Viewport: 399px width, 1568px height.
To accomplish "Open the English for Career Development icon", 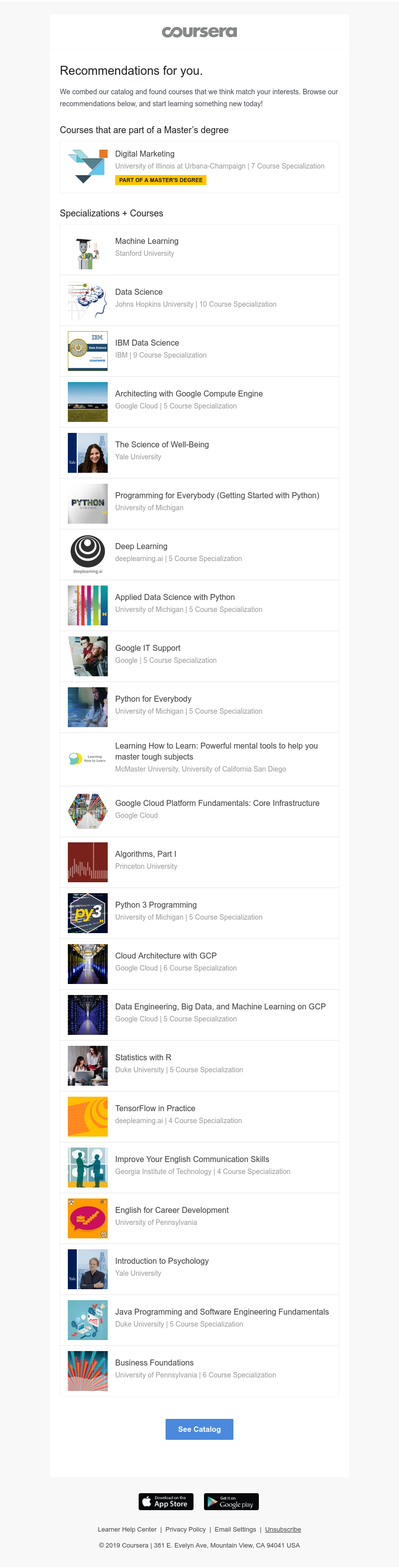I will (x=88, y=1218).
